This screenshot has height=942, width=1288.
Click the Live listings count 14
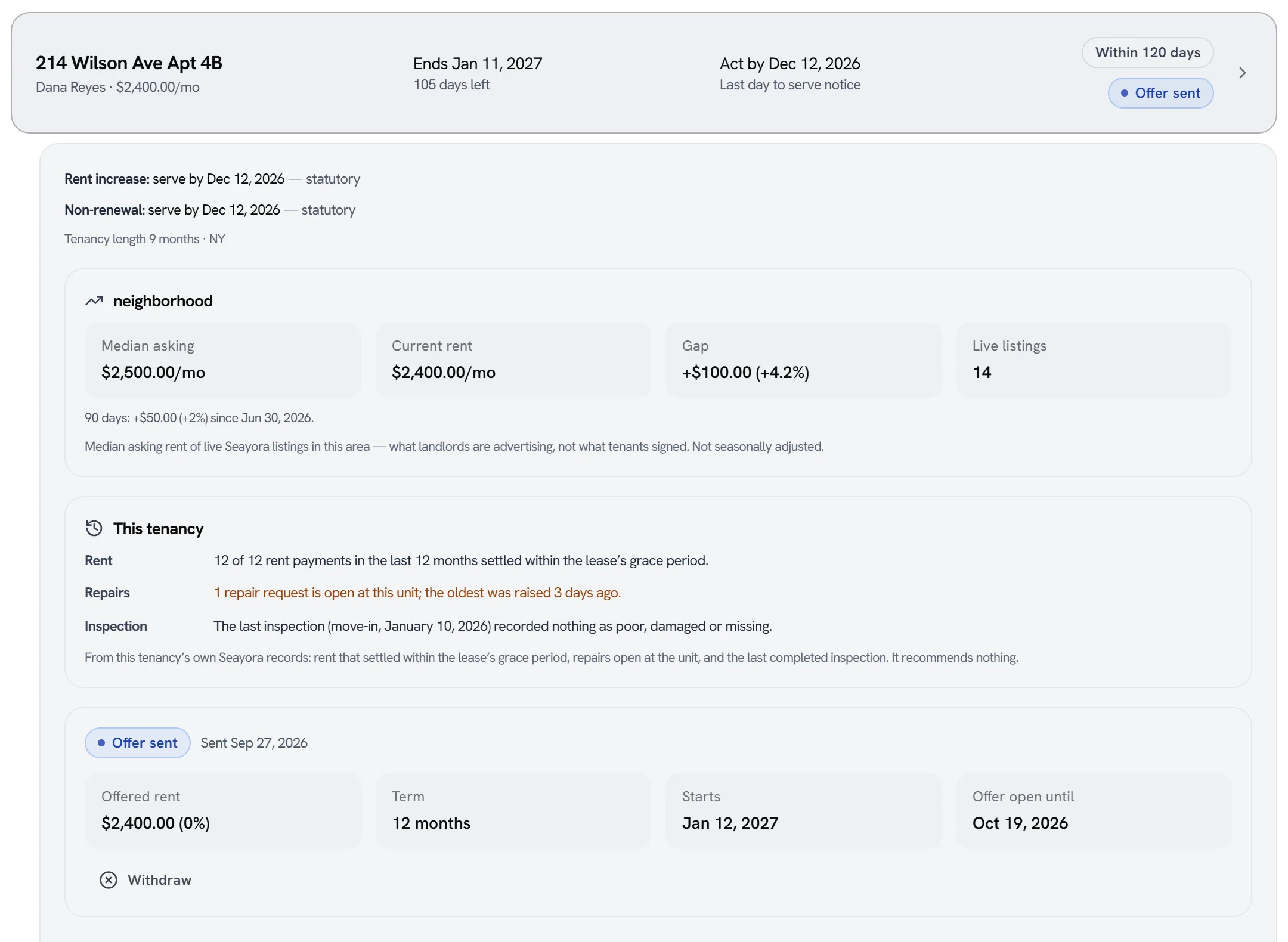click(x=982, y=373)
